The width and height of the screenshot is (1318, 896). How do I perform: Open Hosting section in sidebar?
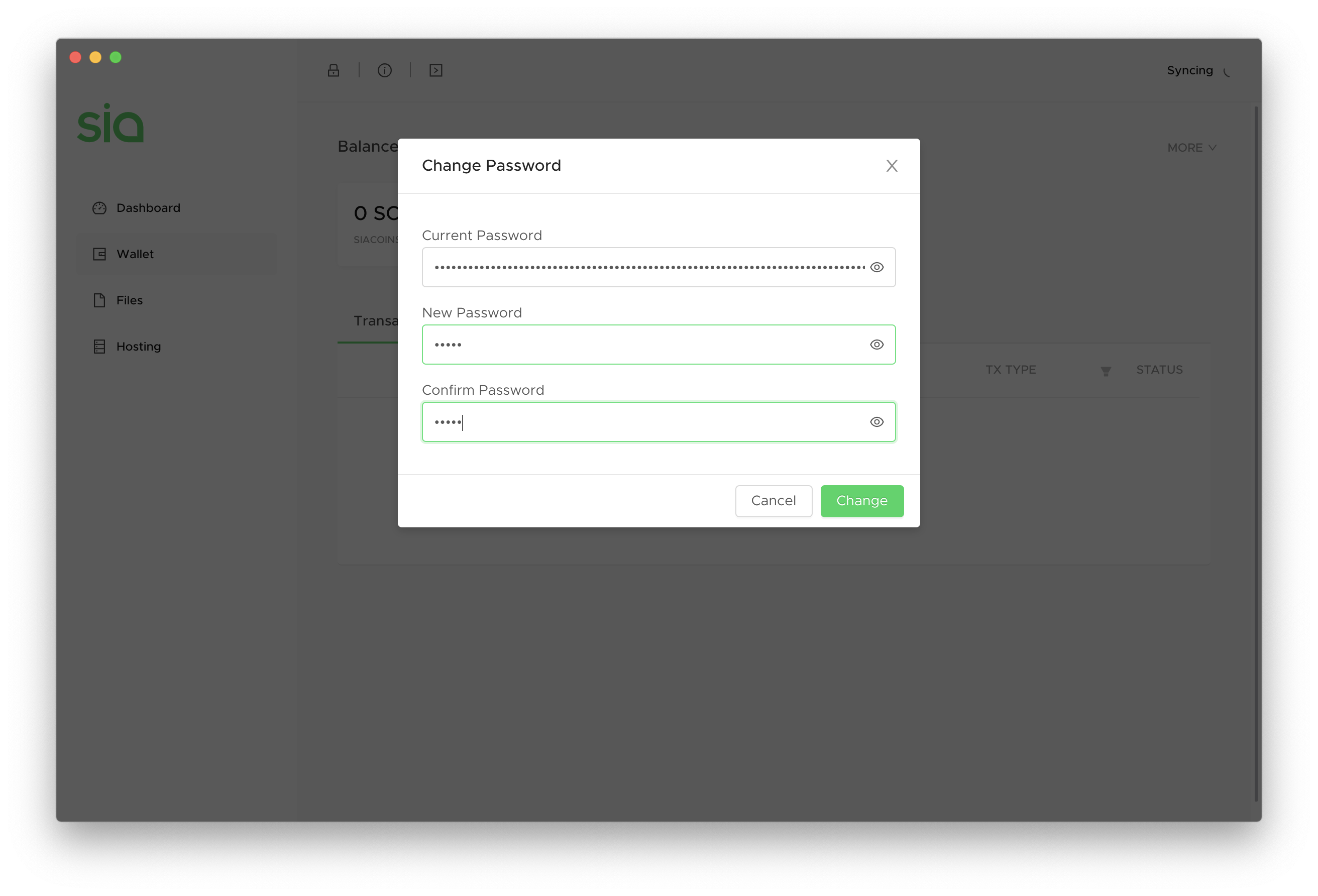pyautogui.click(x=176, y=347)
